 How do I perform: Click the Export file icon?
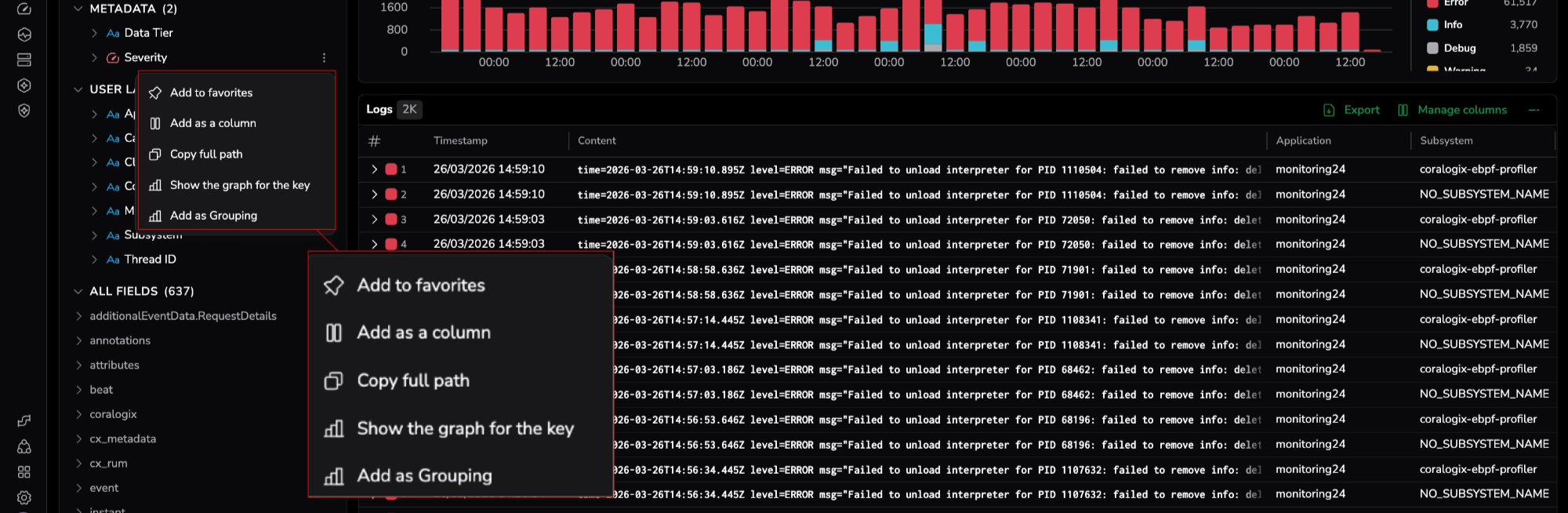pyautogui.click(x=1329, y=111)
